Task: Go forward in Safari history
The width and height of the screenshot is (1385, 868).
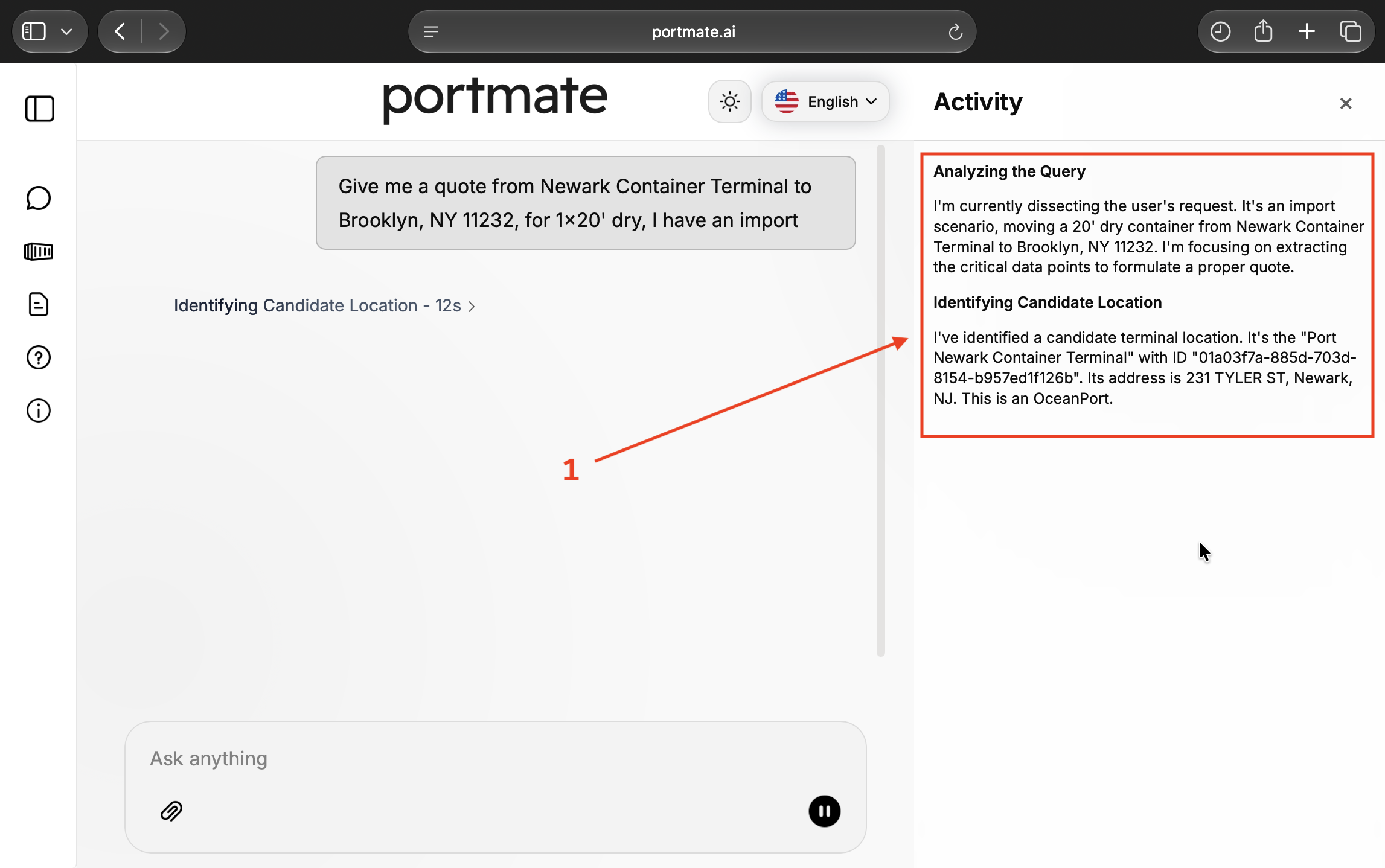Action: (x=164, y=31)
